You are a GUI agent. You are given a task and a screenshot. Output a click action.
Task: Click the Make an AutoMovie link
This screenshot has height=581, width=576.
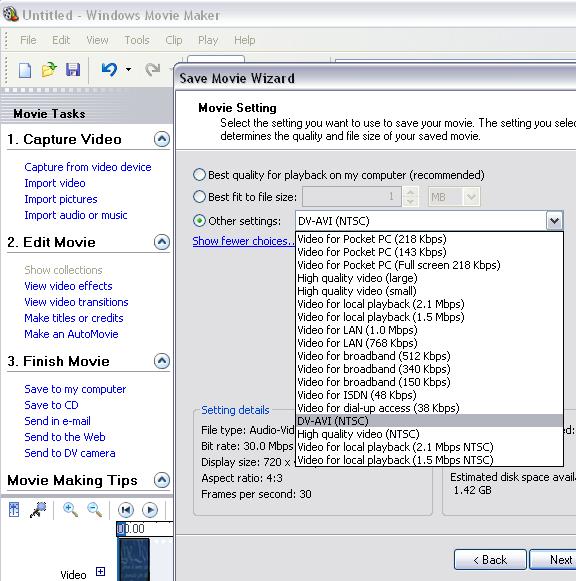pyautogui.click(x=71, y=334)
